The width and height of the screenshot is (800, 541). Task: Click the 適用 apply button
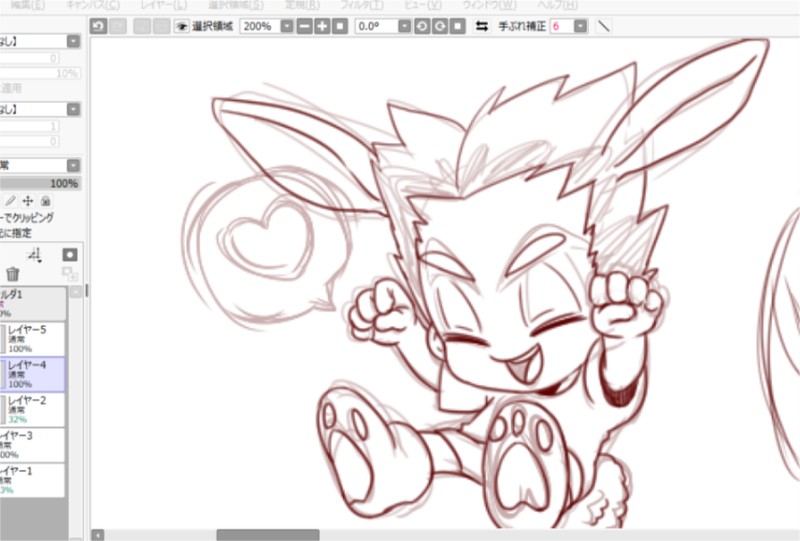pos(11,88)
